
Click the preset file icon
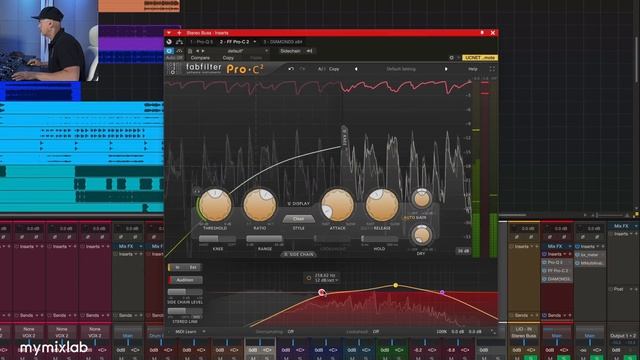(x=190, y=51)
